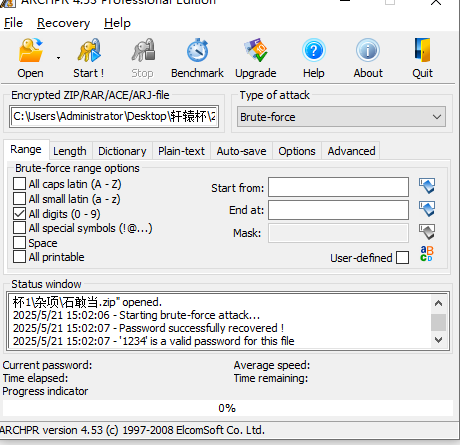Click the greyed Stop toolbar icon

tap(143, 58)
